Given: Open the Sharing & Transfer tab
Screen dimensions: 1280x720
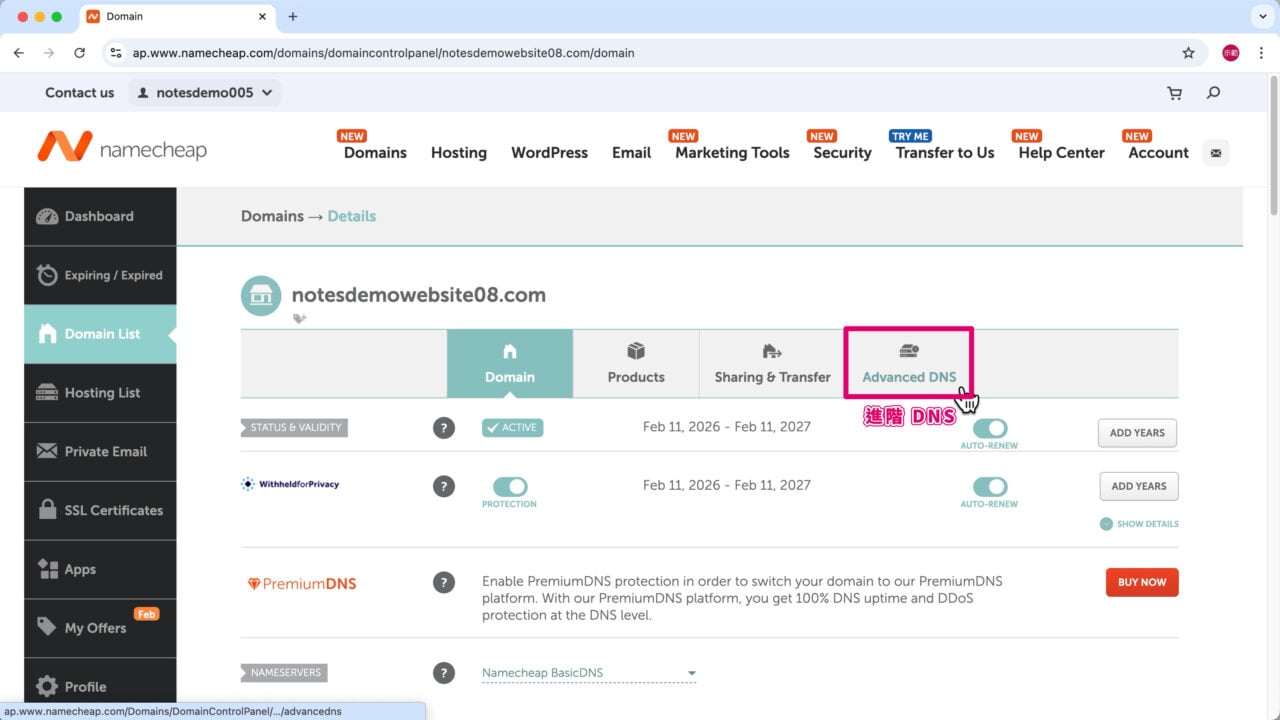Looking at the screenshot, I should coord(772,363).
